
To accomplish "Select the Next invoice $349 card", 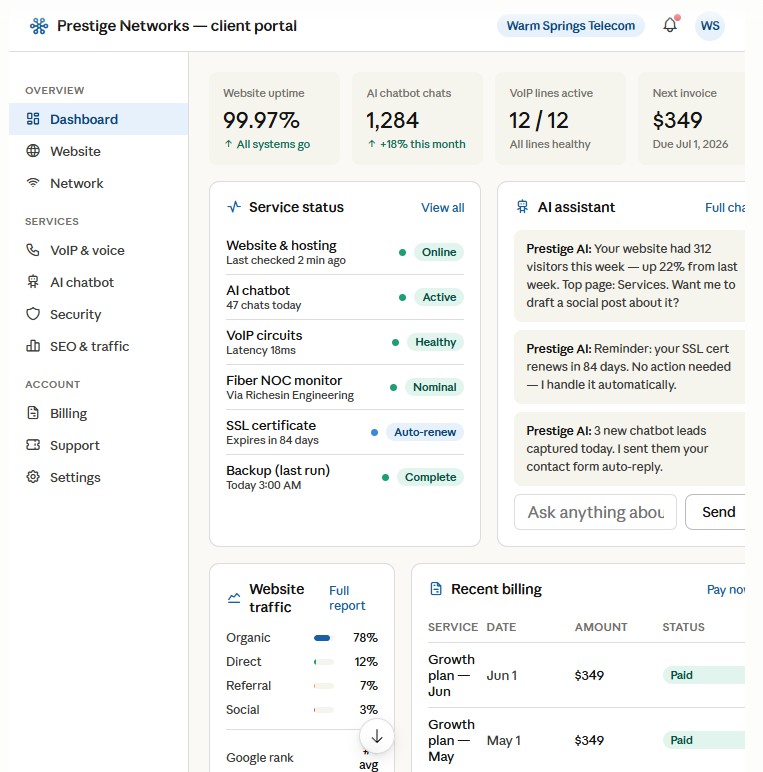I will (692, 118).
